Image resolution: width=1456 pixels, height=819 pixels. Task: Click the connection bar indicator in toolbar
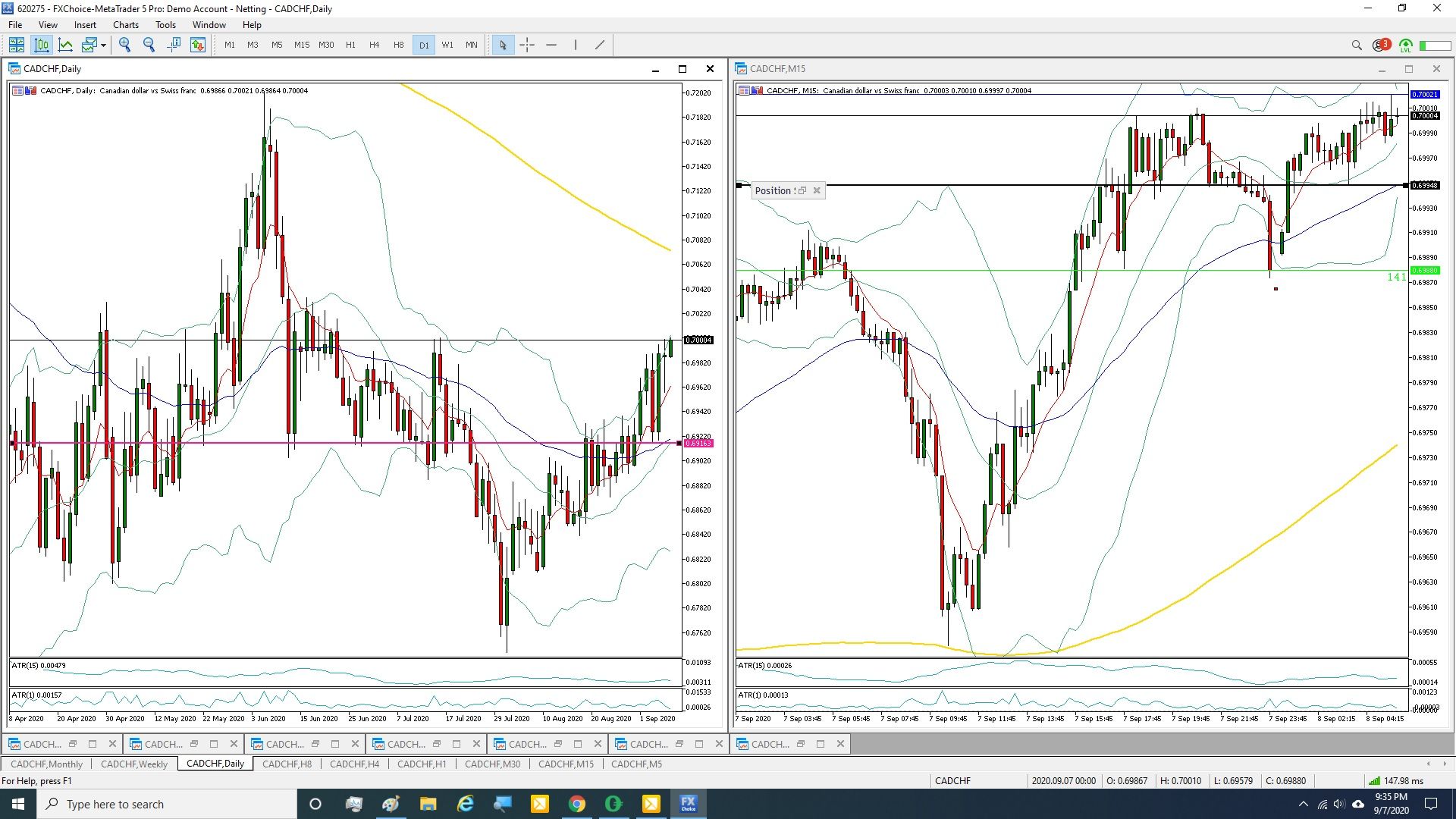coord(1435,45)
